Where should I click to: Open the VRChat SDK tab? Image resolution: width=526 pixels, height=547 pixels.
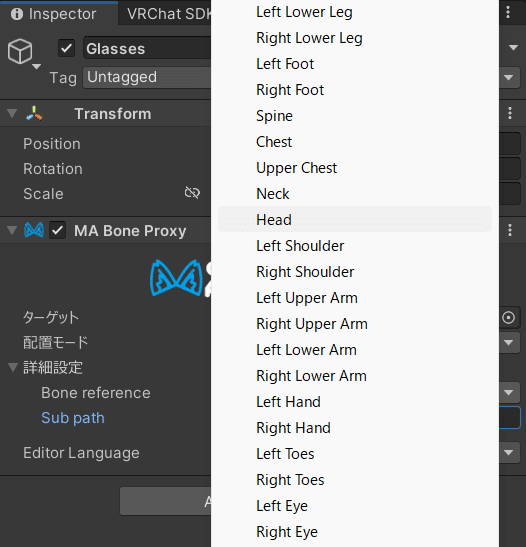click(x=169, y=14)
